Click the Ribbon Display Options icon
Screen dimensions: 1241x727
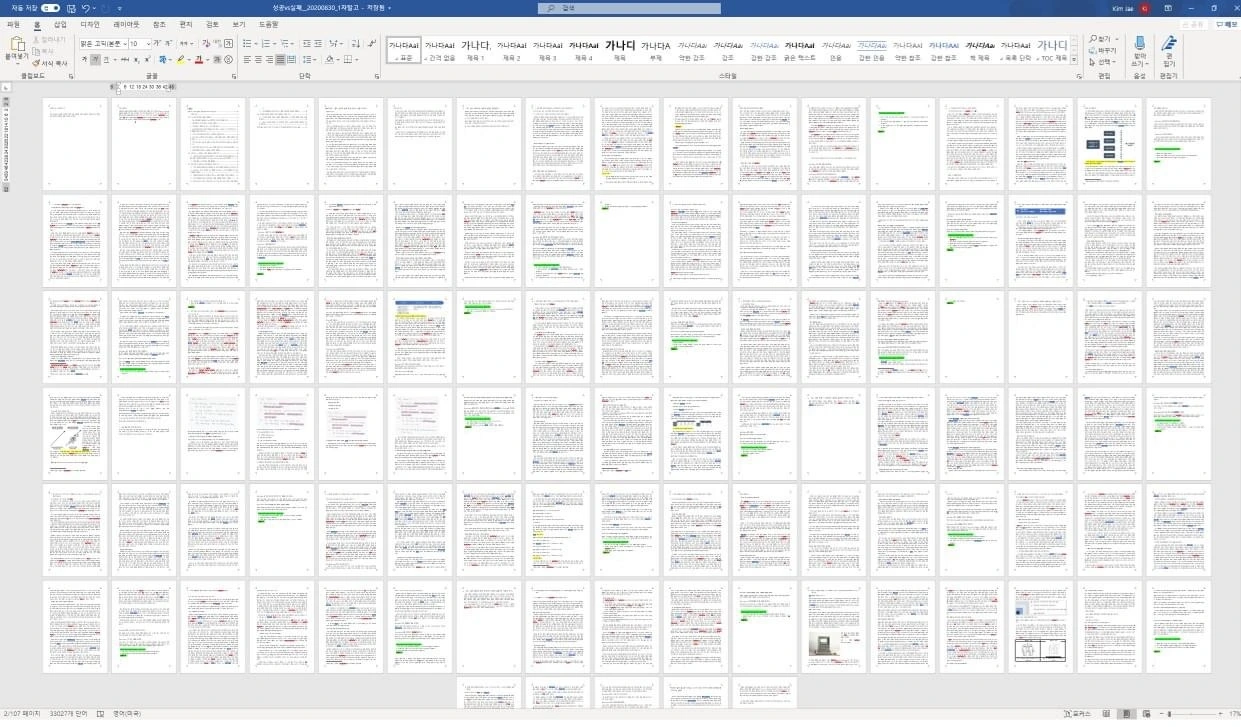point(1168,8)
